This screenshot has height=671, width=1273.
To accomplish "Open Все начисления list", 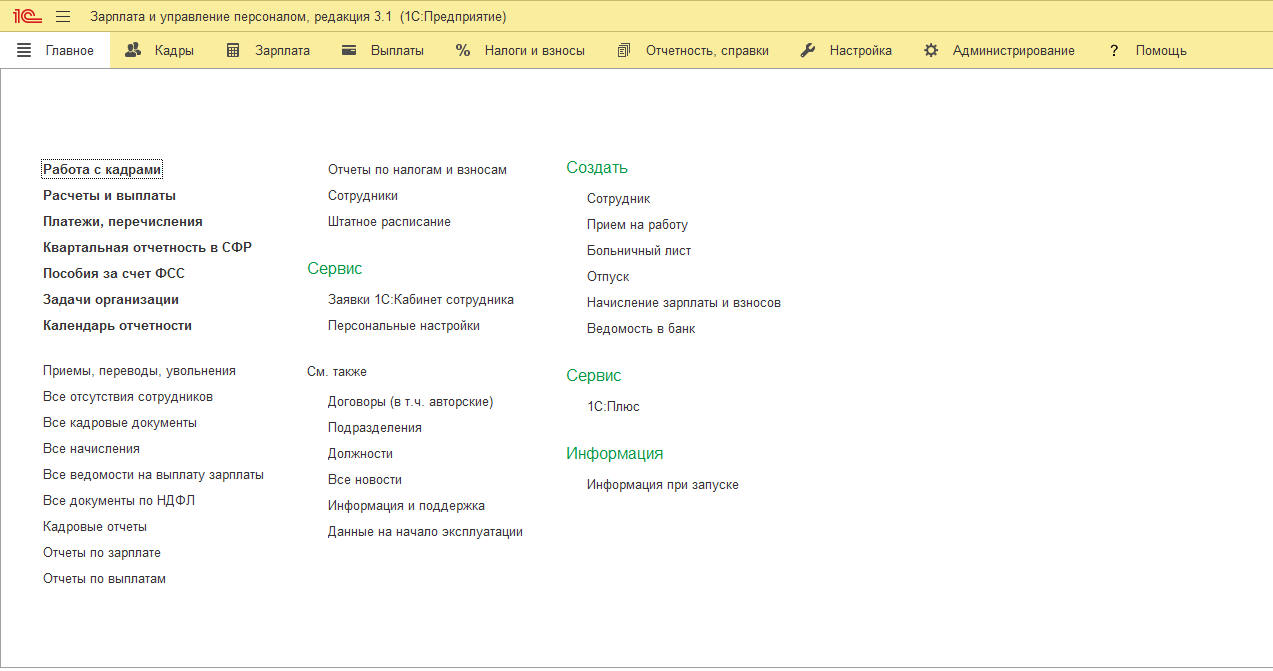I will [91, 449].
